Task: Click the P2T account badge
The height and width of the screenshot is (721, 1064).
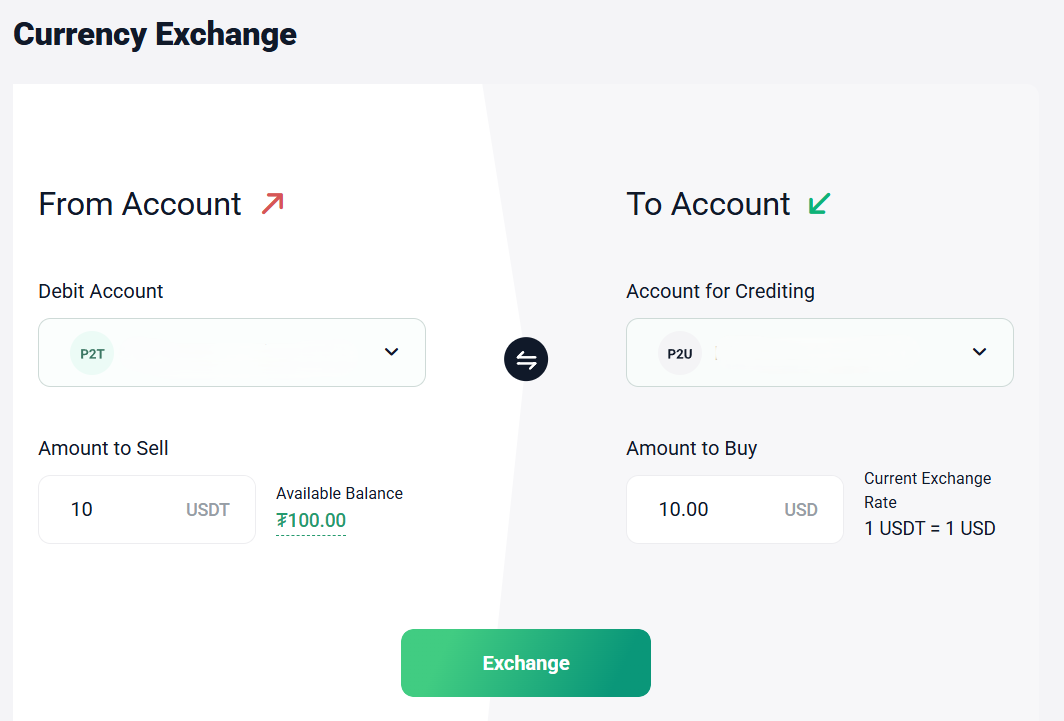Action: (92, 353)
